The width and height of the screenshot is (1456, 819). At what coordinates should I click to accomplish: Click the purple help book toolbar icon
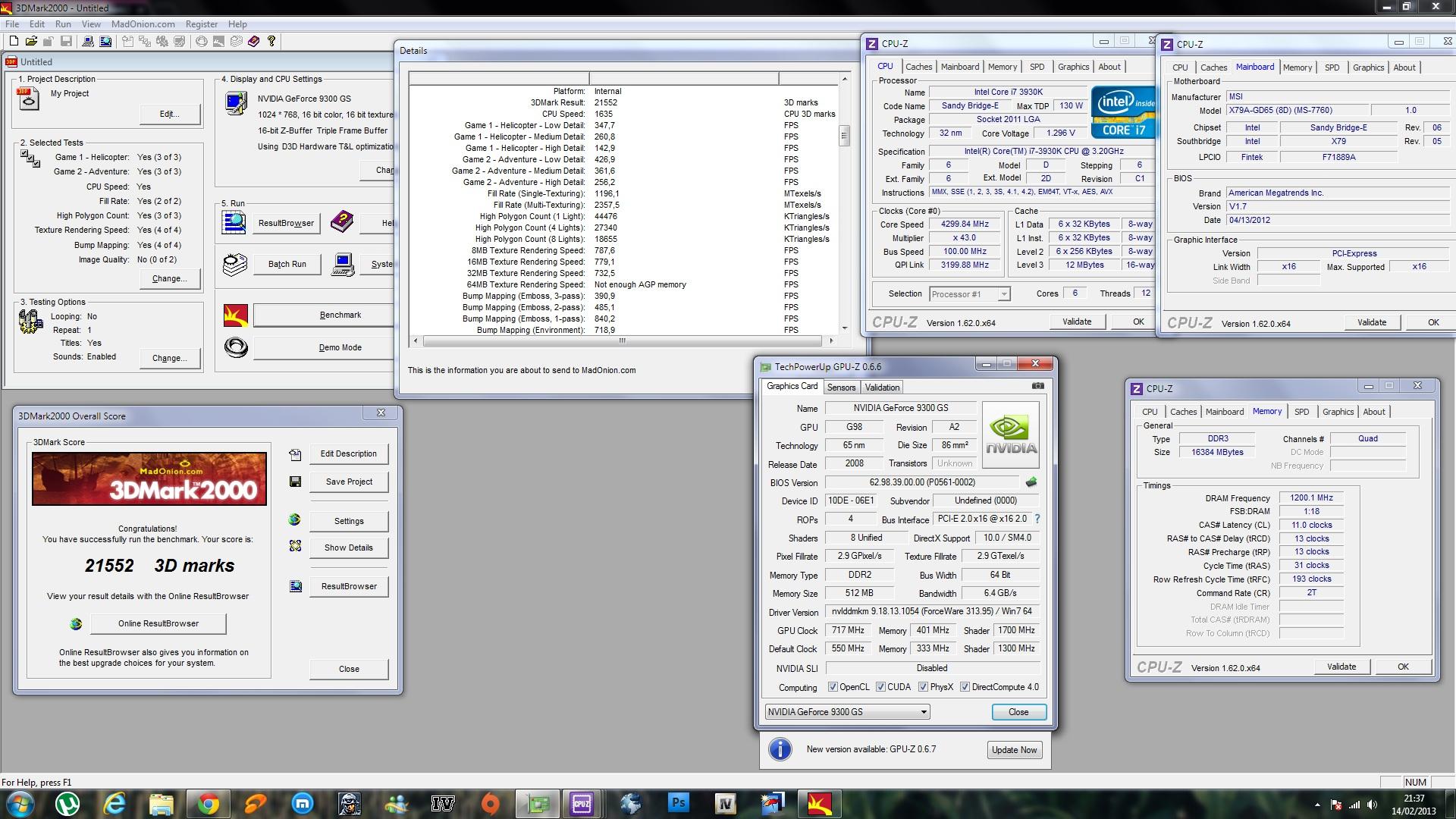253,41
